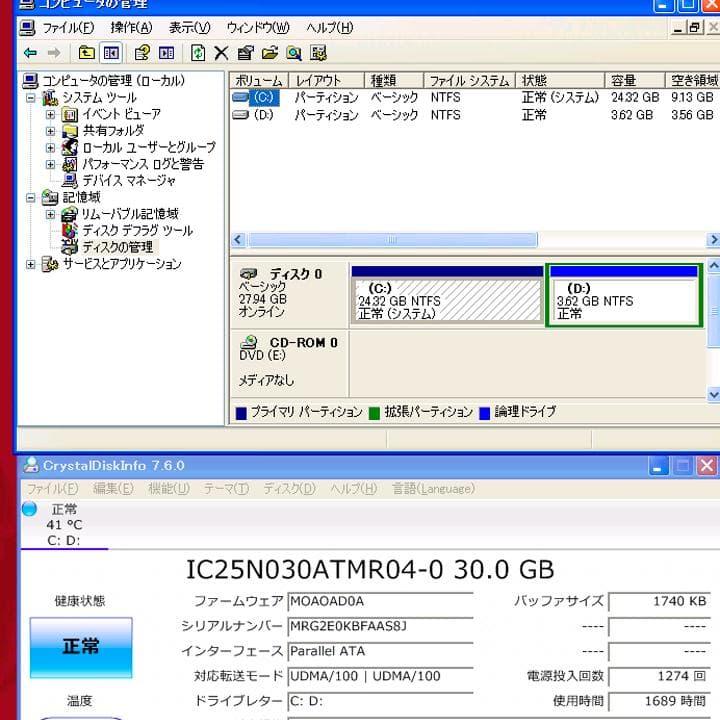
Task: Click the right arrow of the horizontal scrollbar
Action: point(713,240)
